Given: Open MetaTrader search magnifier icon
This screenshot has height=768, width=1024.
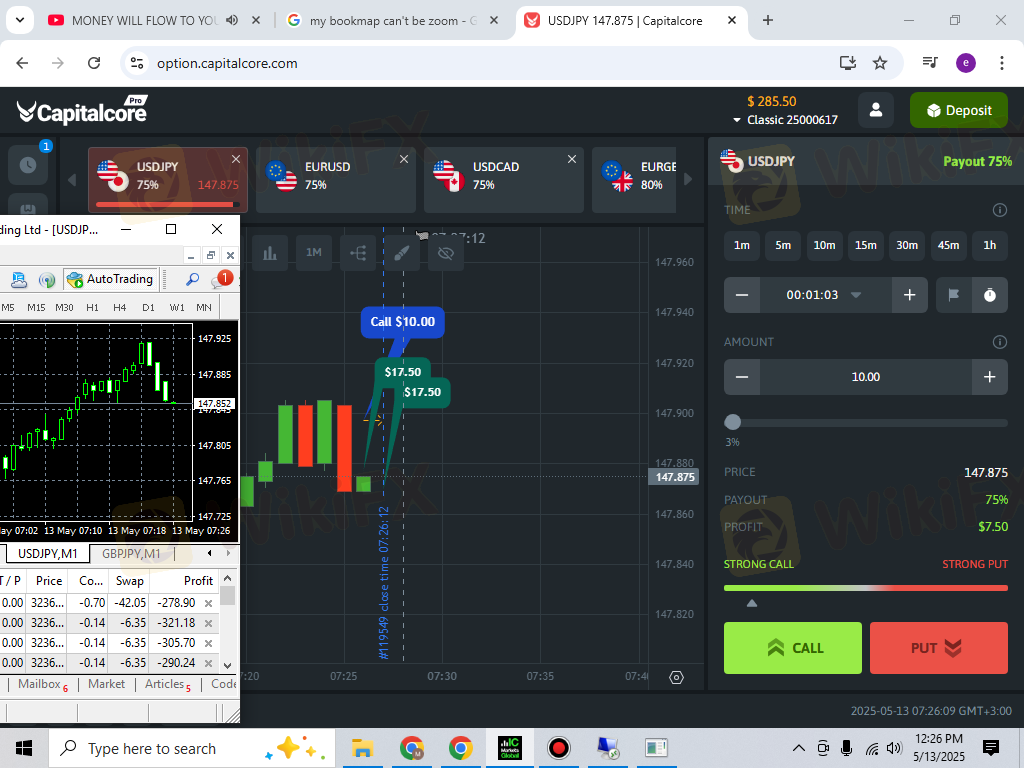Looking at the screenshot, I should [192, 280].
